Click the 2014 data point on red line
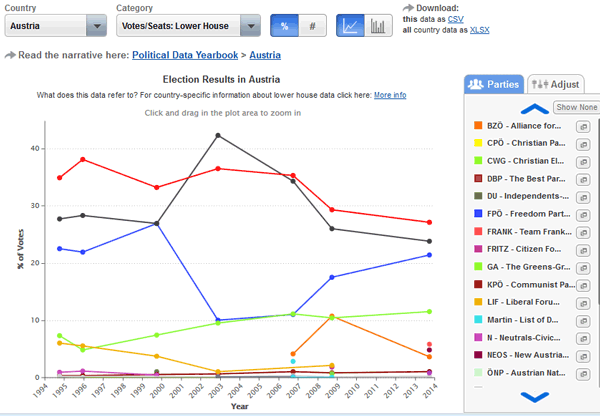 (x=429, y=222)
